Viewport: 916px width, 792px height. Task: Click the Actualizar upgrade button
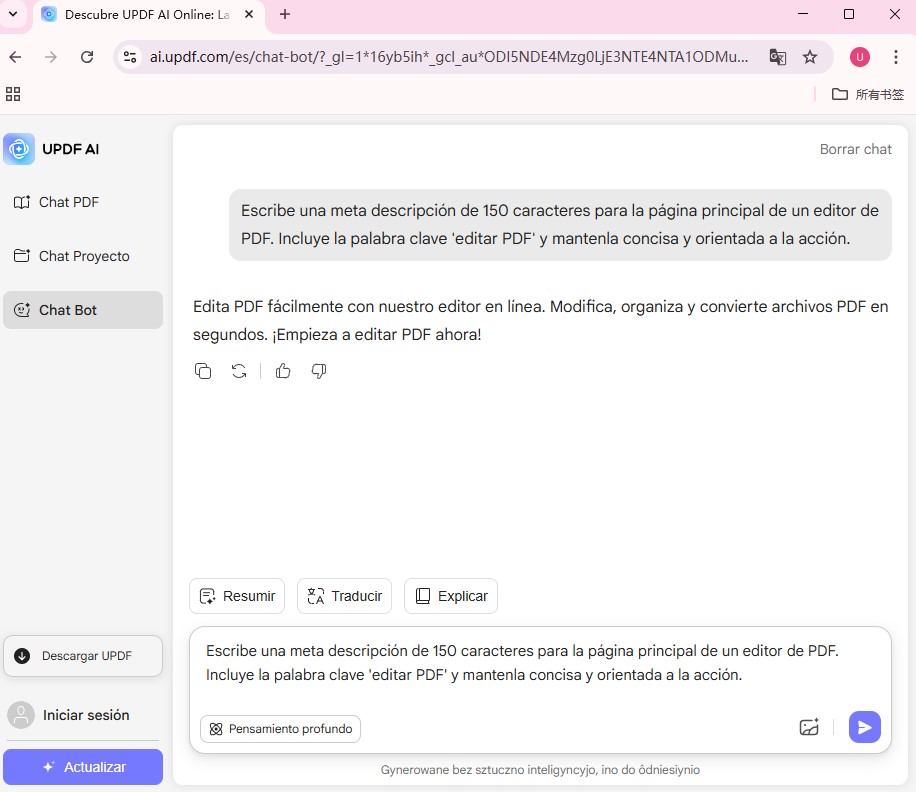click(x=83, y=767)
